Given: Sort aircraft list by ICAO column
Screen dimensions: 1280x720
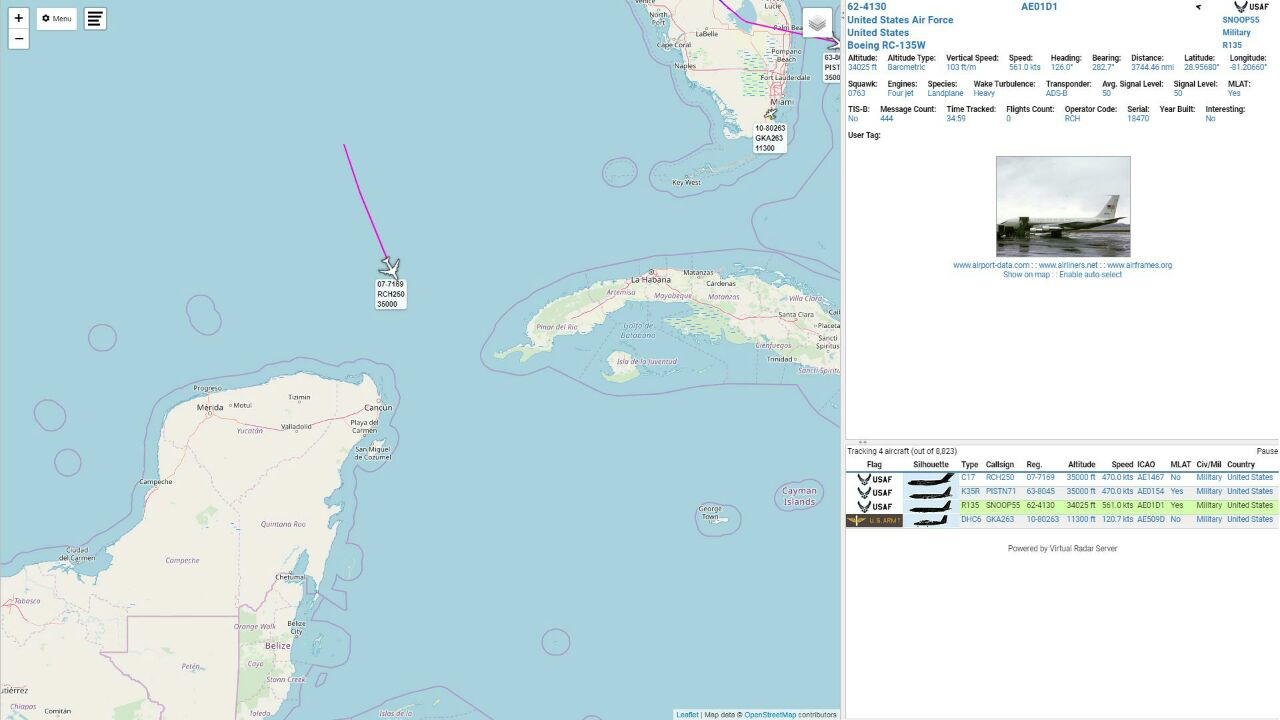Looking at the screenshot, I should (1146, 465).
